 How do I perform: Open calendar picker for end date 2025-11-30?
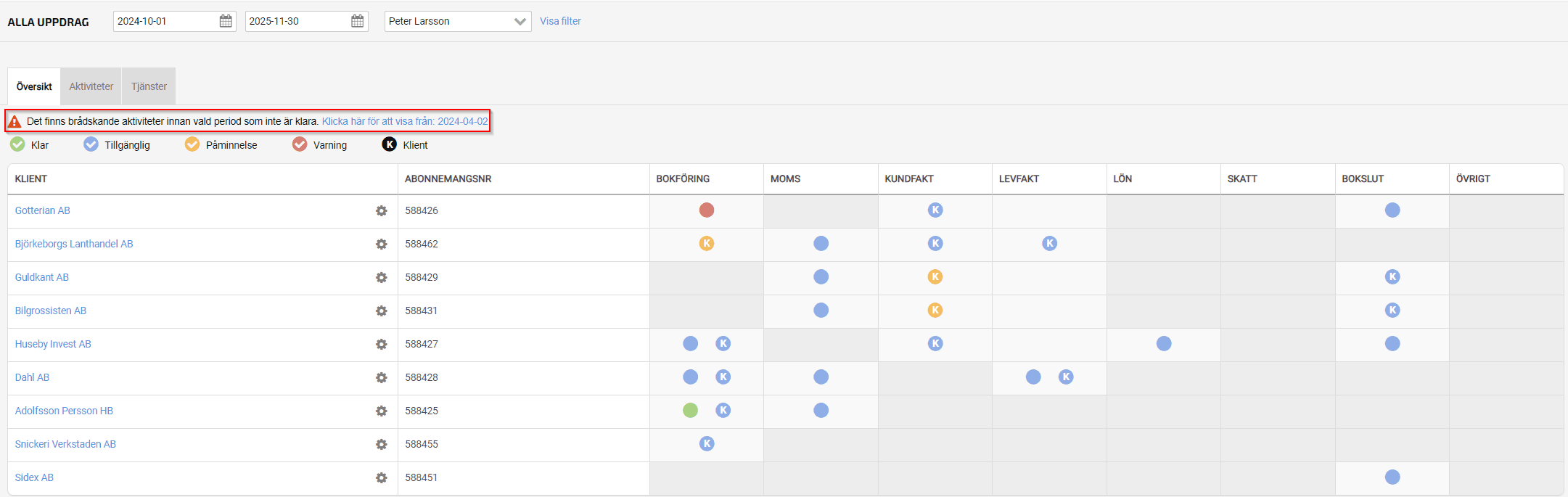point(357,21)
